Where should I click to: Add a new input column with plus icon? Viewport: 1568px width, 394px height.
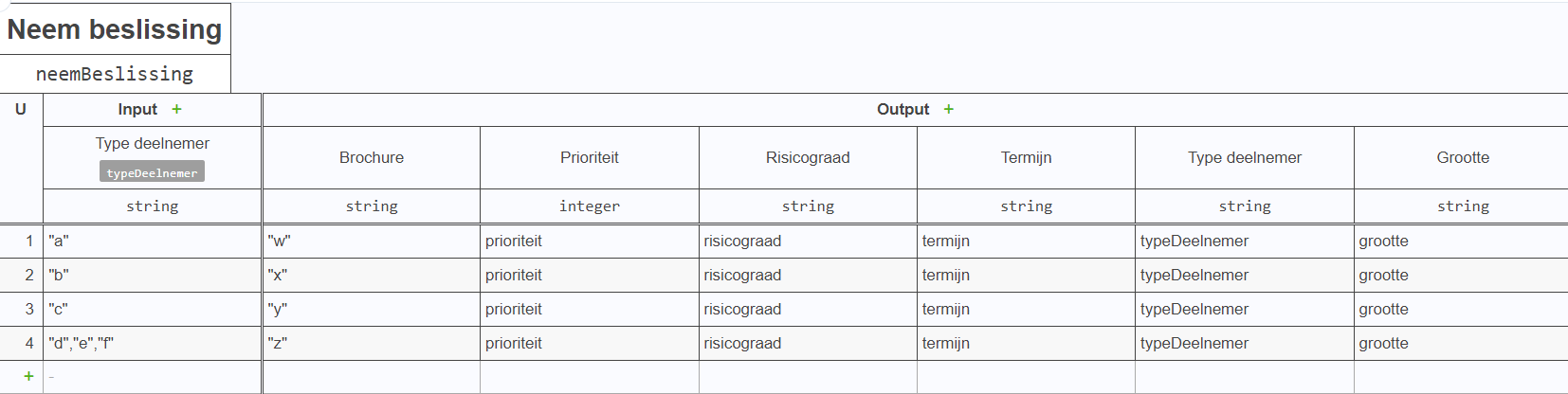tap(177, 110)
